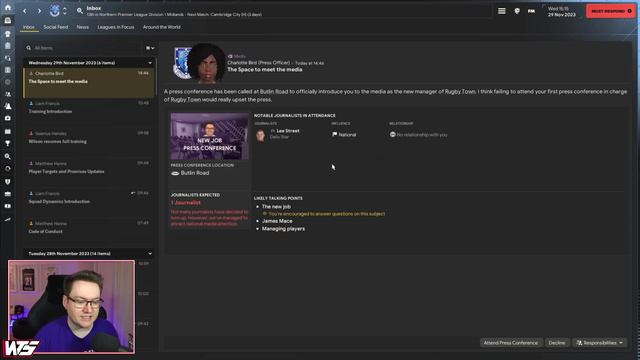Open the Data Hub circle icon
This screenshot has height=360, width=640.
coord(8,82)
